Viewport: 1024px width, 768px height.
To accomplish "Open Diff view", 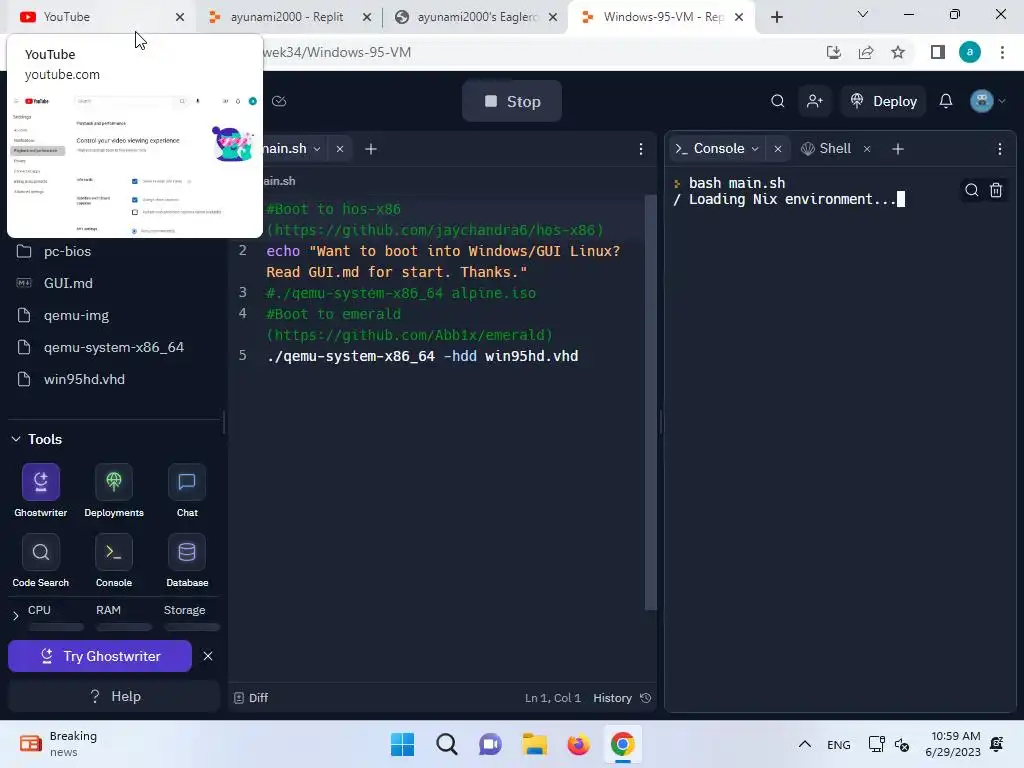I will click(x=251, y=698).
